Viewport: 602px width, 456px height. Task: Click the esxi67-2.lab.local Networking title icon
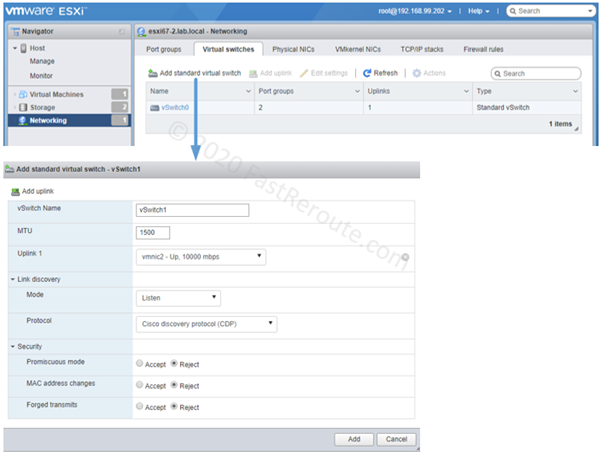tap(142, 31)
